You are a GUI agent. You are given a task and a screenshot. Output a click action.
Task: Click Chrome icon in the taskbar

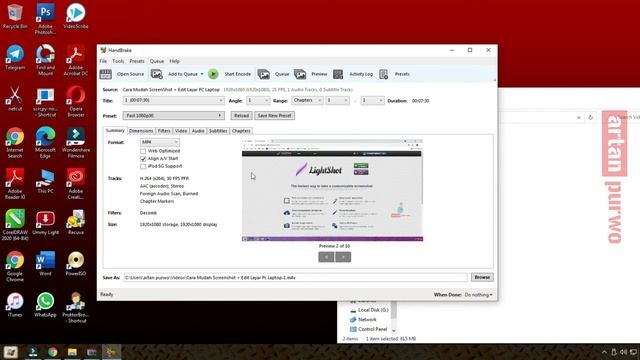(x=53, y=352)
